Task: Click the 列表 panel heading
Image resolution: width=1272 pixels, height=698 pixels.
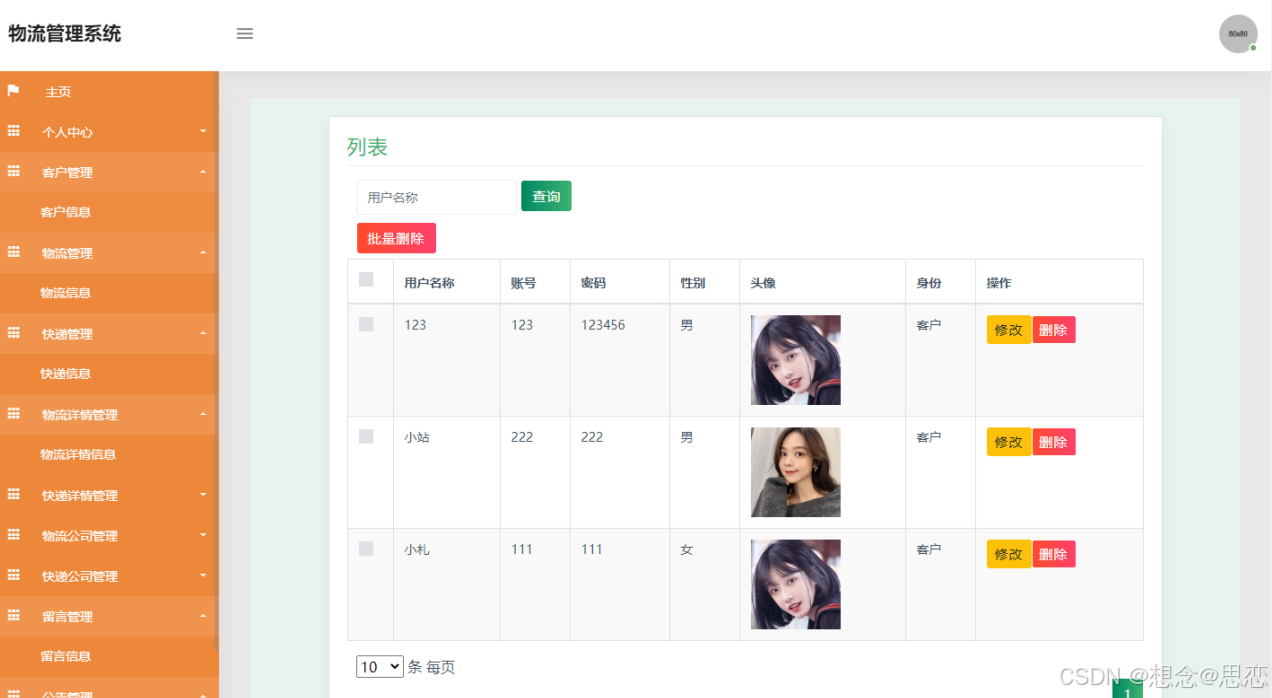Action: point(367,147)
